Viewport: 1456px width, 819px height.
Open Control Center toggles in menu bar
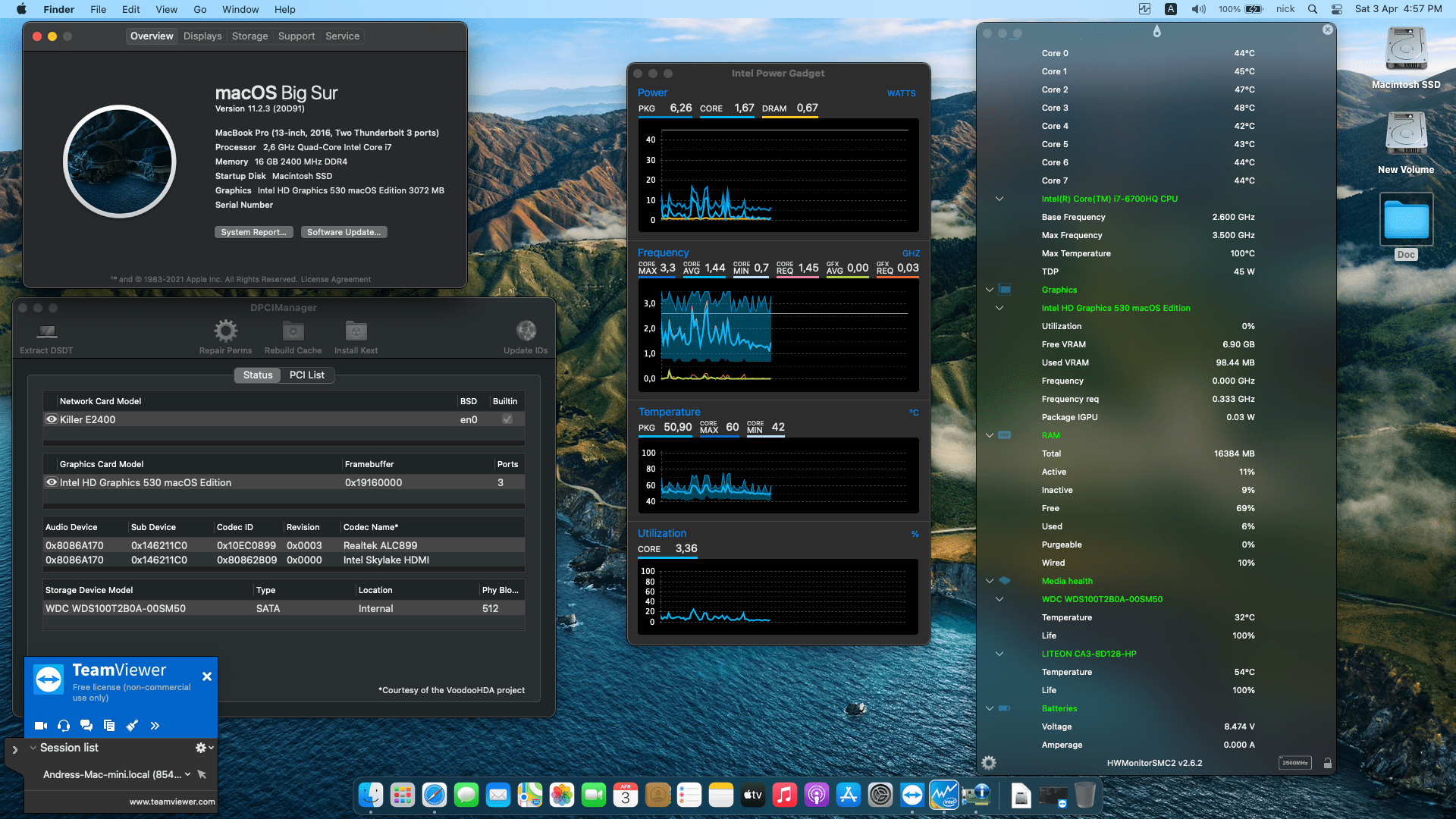click(x=1336, y=9)
